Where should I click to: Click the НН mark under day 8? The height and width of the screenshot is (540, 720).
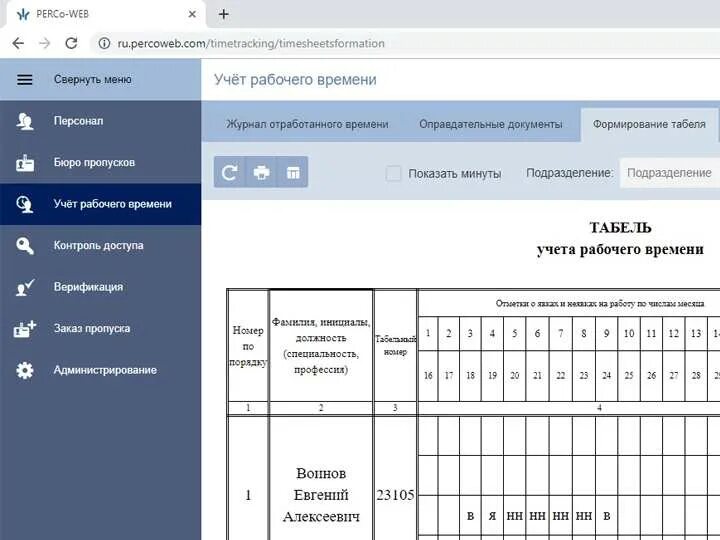(584, 516)
